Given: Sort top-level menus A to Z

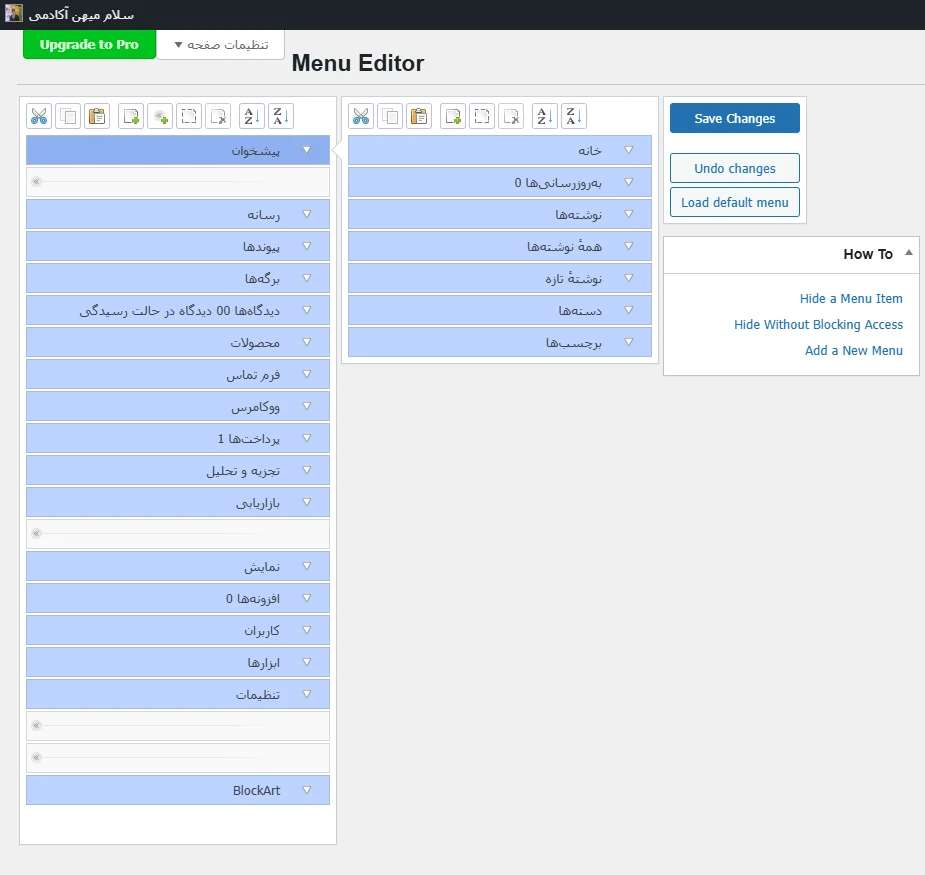Looking at the screenshot, I should (252, 116).
